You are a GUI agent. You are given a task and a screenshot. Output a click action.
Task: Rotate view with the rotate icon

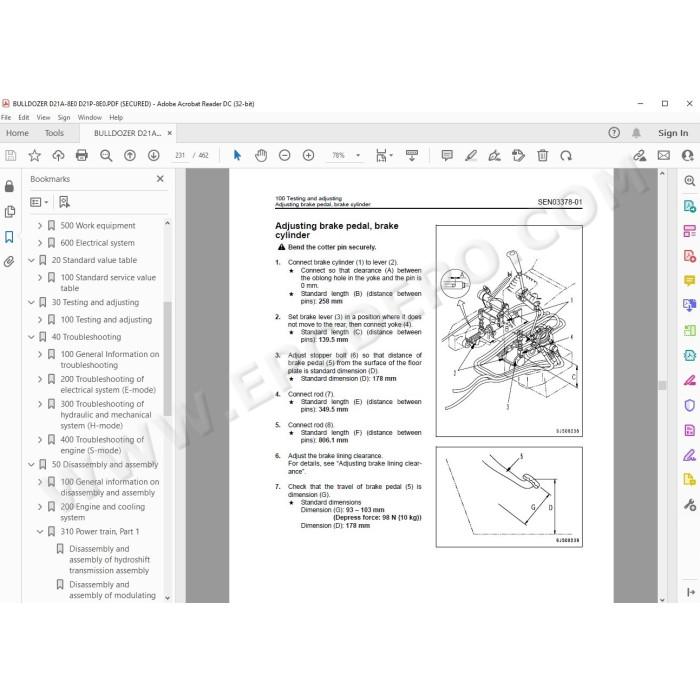click(566, 155)
